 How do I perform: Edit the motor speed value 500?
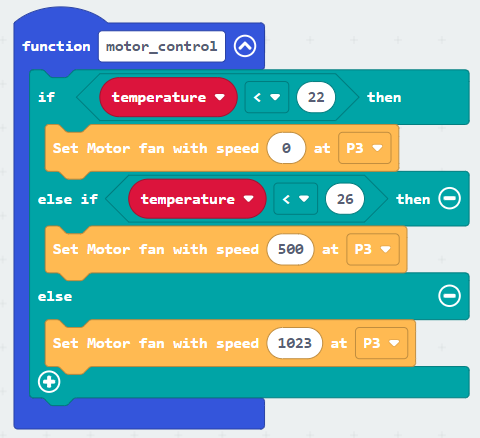tap(291, 249)
